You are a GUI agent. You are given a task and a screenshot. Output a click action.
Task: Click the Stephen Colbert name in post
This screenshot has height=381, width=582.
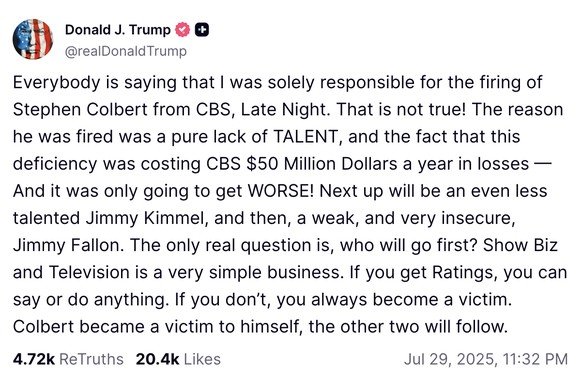tap(80, 110)
